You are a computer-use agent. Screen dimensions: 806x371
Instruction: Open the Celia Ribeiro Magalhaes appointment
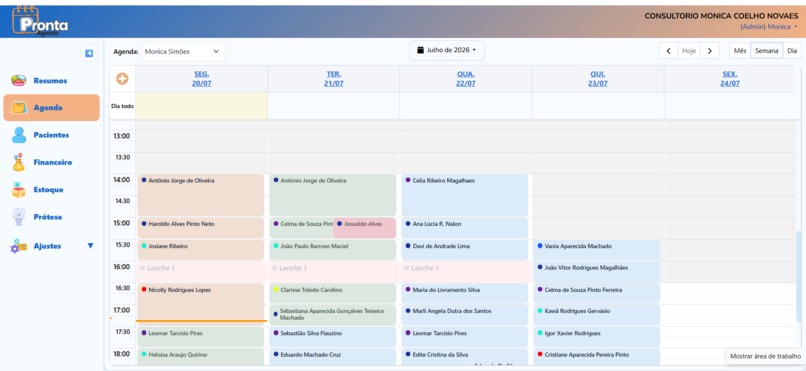click(465, 195)
